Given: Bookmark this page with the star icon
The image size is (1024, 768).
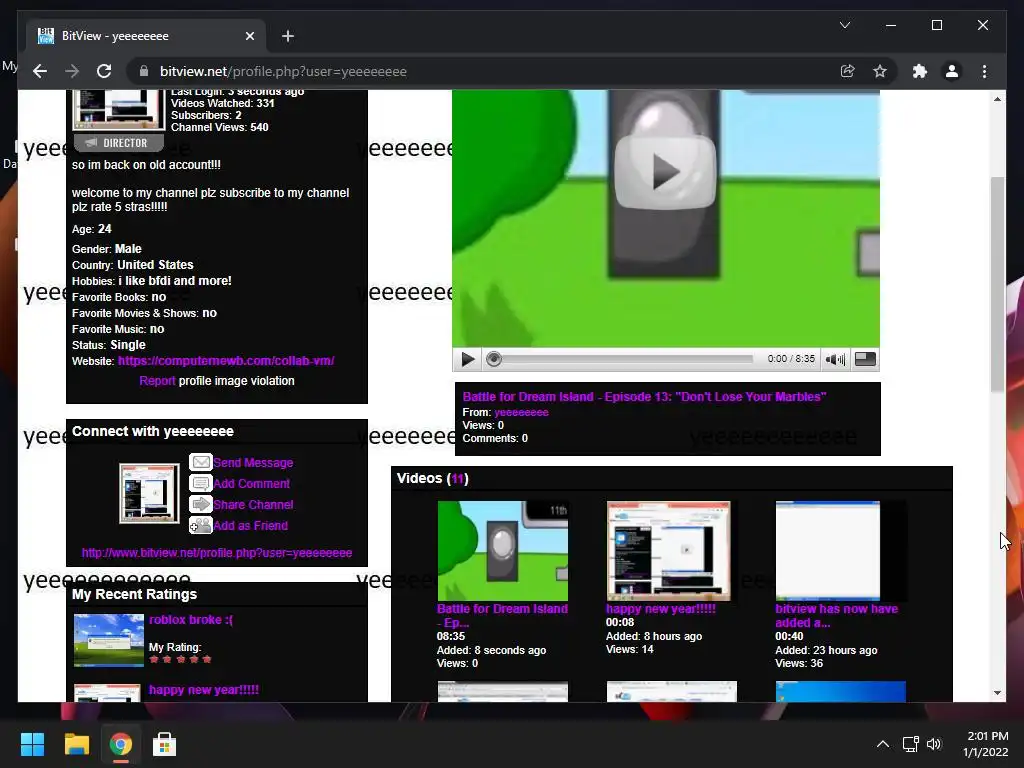Looking at the screenshot, I should [x=880, y=71].
